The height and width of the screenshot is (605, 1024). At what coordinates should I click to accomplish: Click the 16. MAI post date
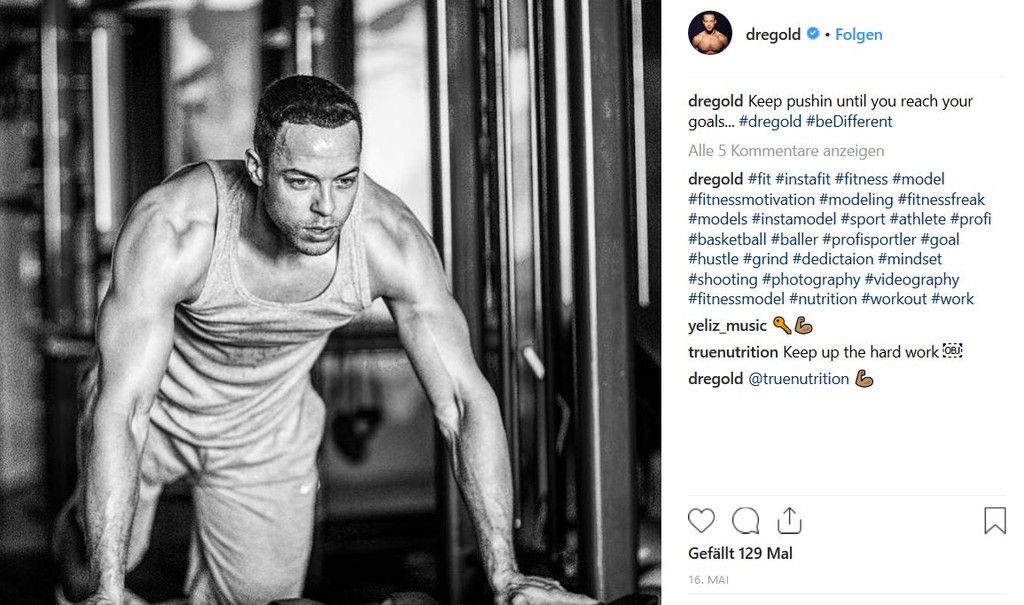click(709, 580)
